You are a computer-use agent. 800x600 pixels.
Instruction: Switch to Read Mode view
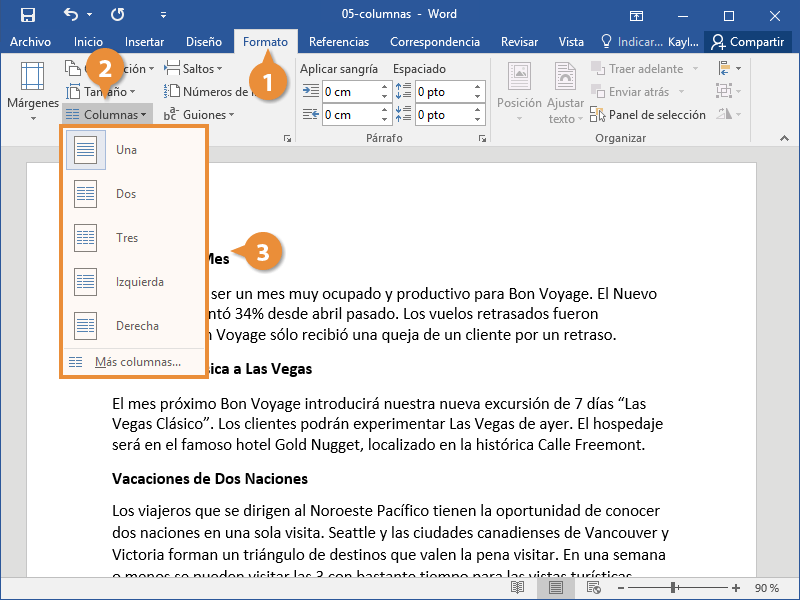517,588
